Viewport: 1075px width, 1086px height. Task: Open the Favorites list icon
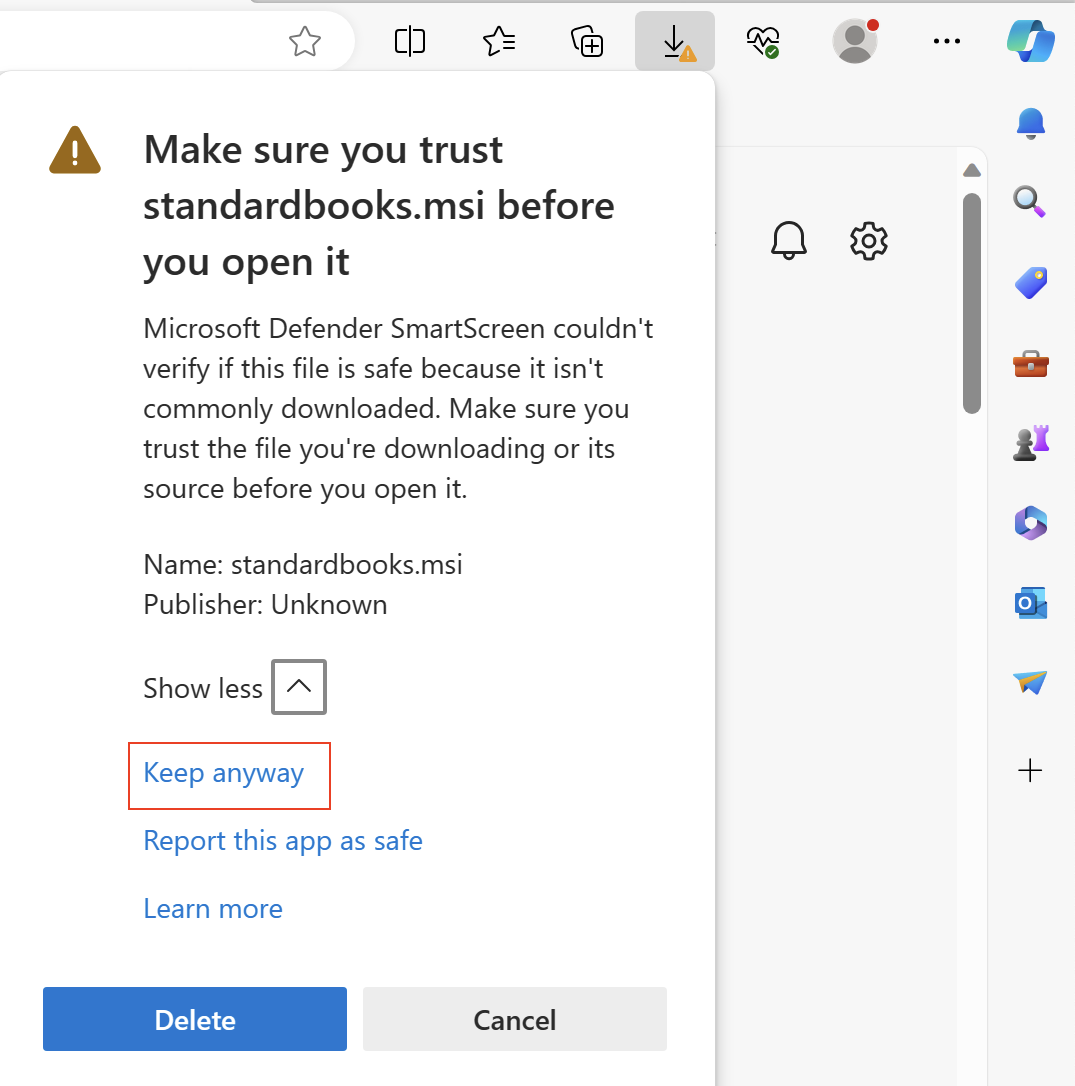click(498, 41)
